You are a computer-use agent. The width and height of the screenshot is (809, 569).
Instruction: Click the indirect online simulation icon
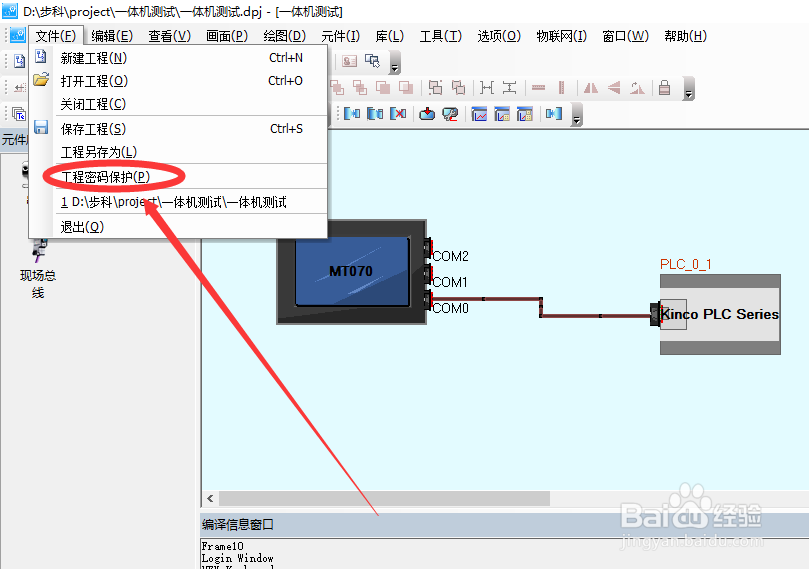point(502,113)
